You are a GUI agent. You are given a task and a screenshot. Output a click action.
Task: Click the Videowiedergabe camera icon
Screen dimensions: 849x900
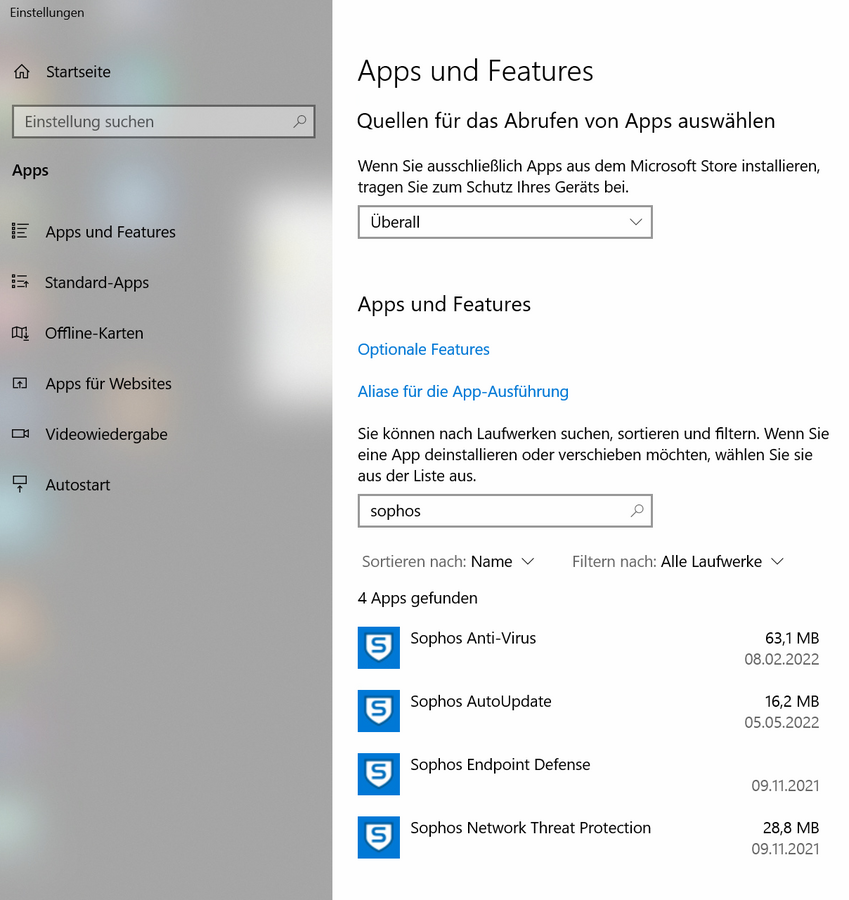click(x=21, y=434)
